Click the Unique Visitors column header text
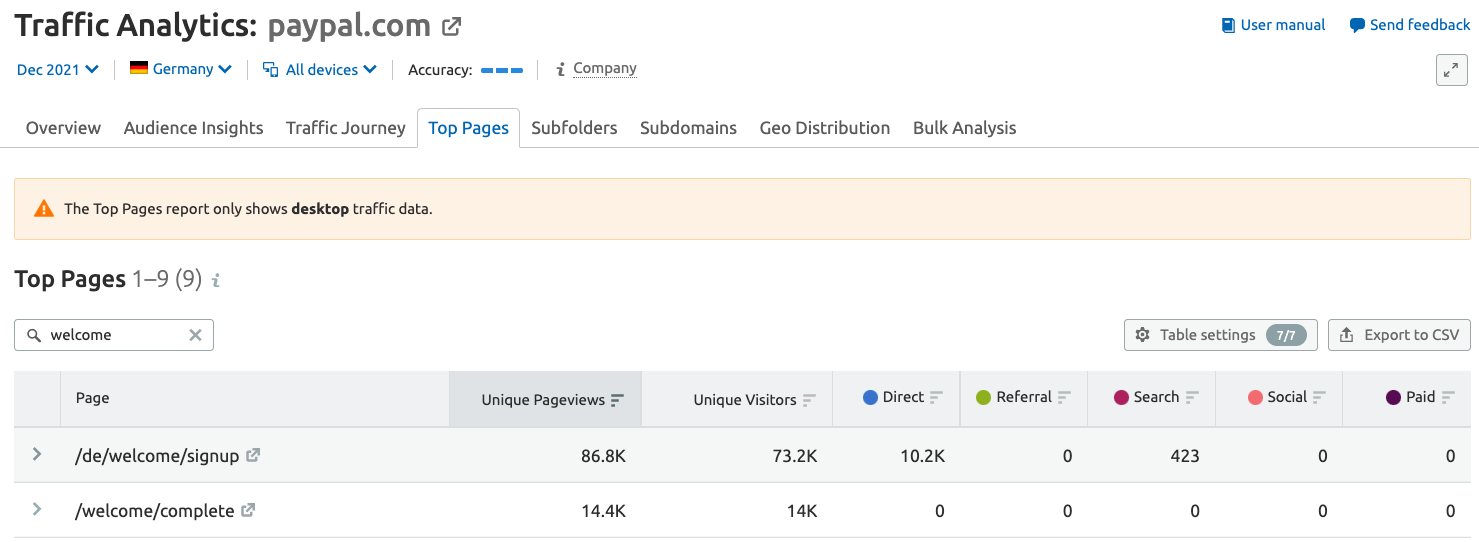Viewport: 1479px width, 542px height. click(x=745, y=400)
